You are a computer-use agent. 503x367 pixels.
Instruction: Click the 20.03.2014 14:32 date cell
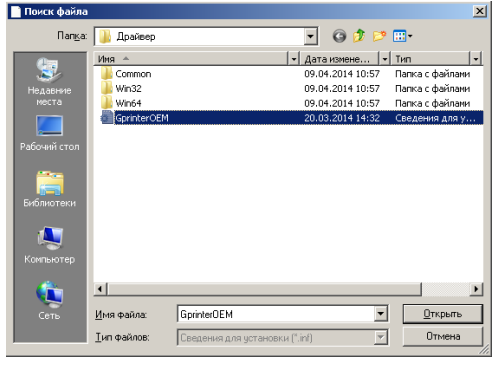(x=342, y=118)
